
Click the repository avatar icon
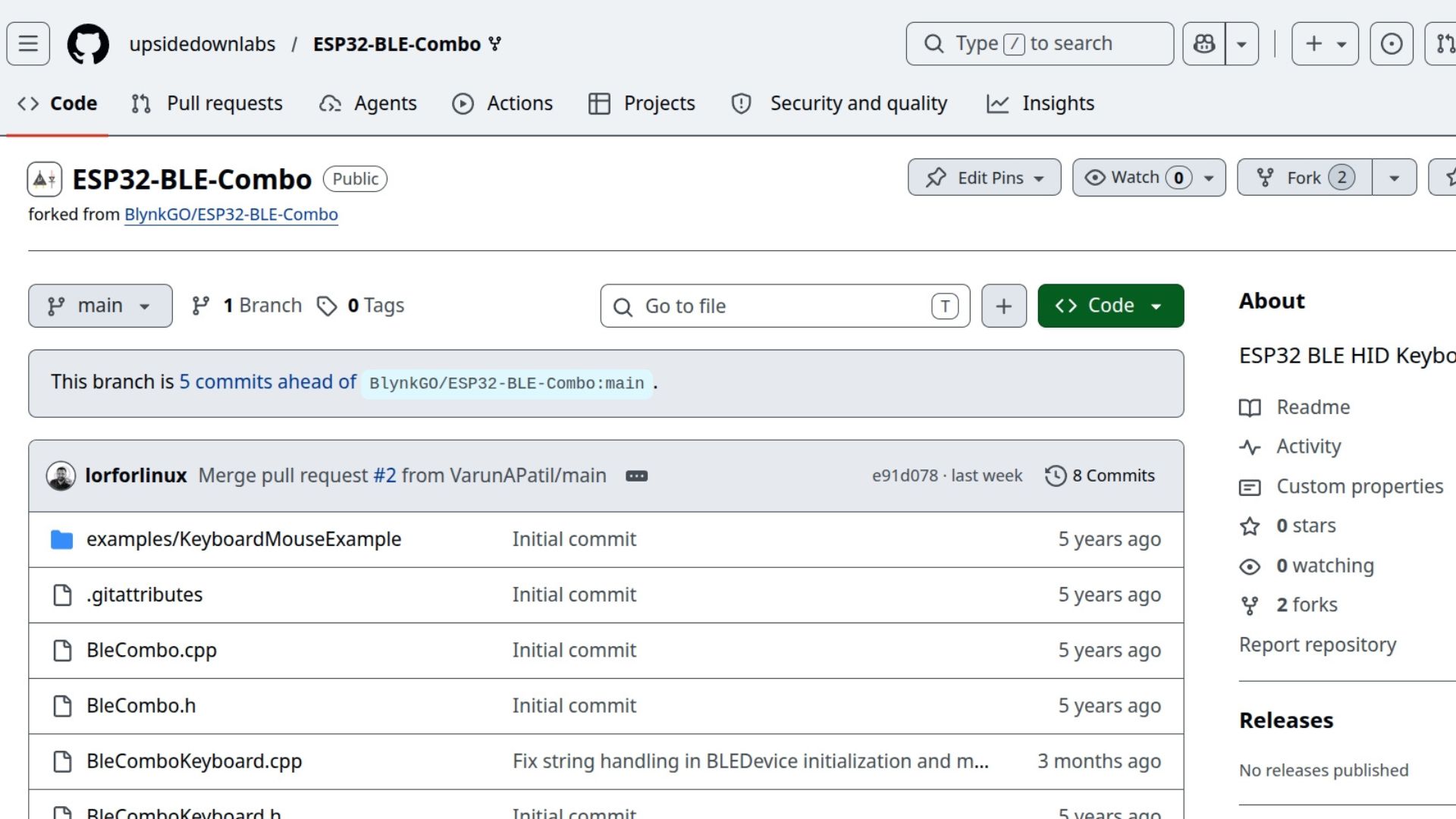[x=45, y=180]
